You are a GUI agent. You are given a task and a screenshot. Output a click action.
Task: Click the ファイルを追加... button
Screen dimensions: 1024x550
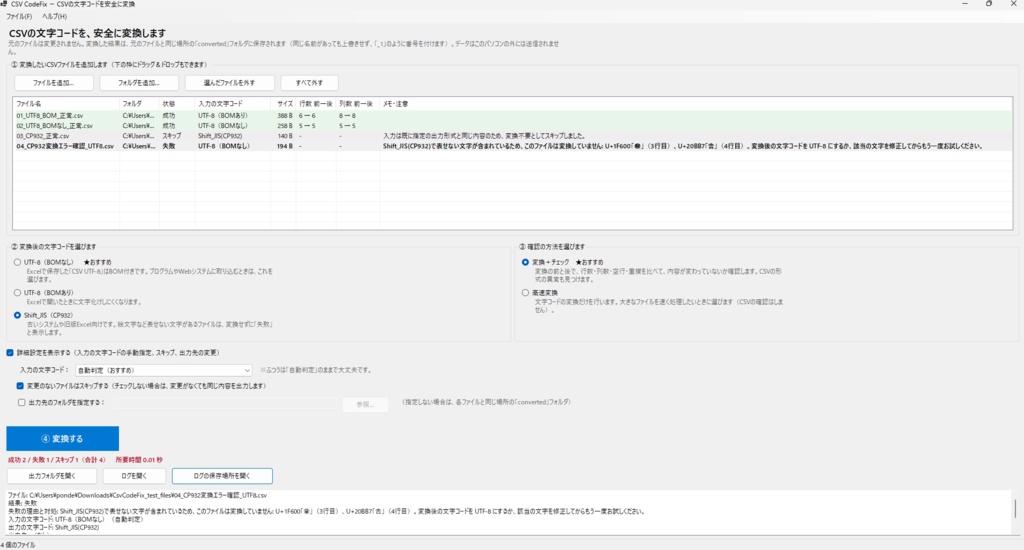point(54,83)
